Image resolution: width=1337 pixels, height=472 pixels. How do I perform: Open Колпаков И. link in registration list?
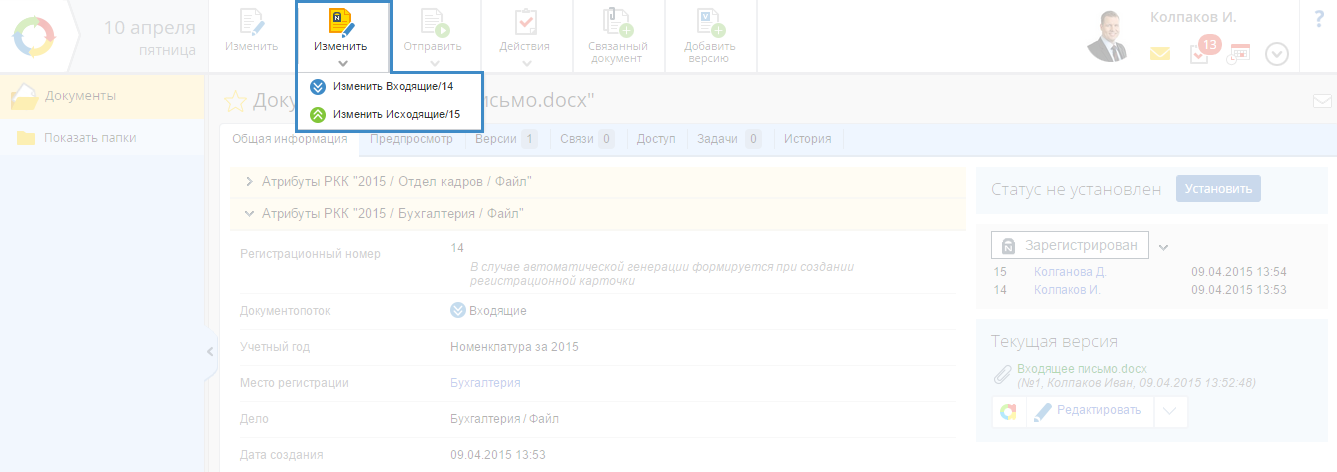(x=1067, y=290)
